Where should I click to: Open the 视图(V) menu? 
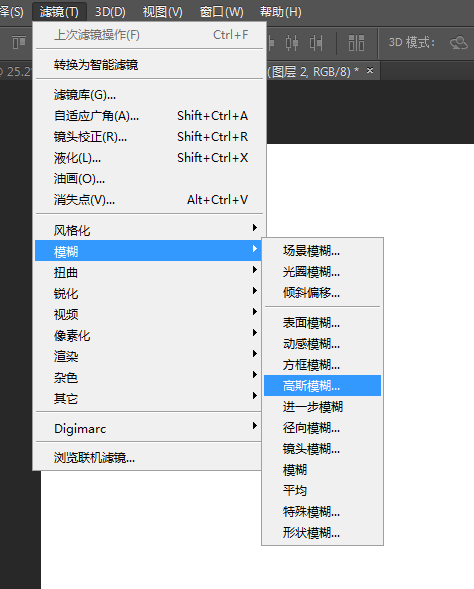(x=162, y=12)
